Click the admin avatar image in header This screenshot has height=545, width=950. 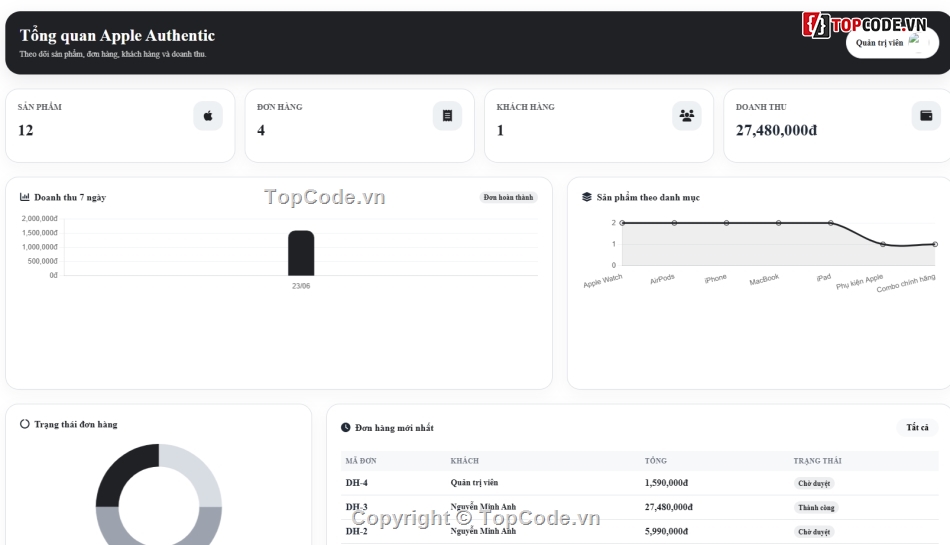(x=914, y=42)
